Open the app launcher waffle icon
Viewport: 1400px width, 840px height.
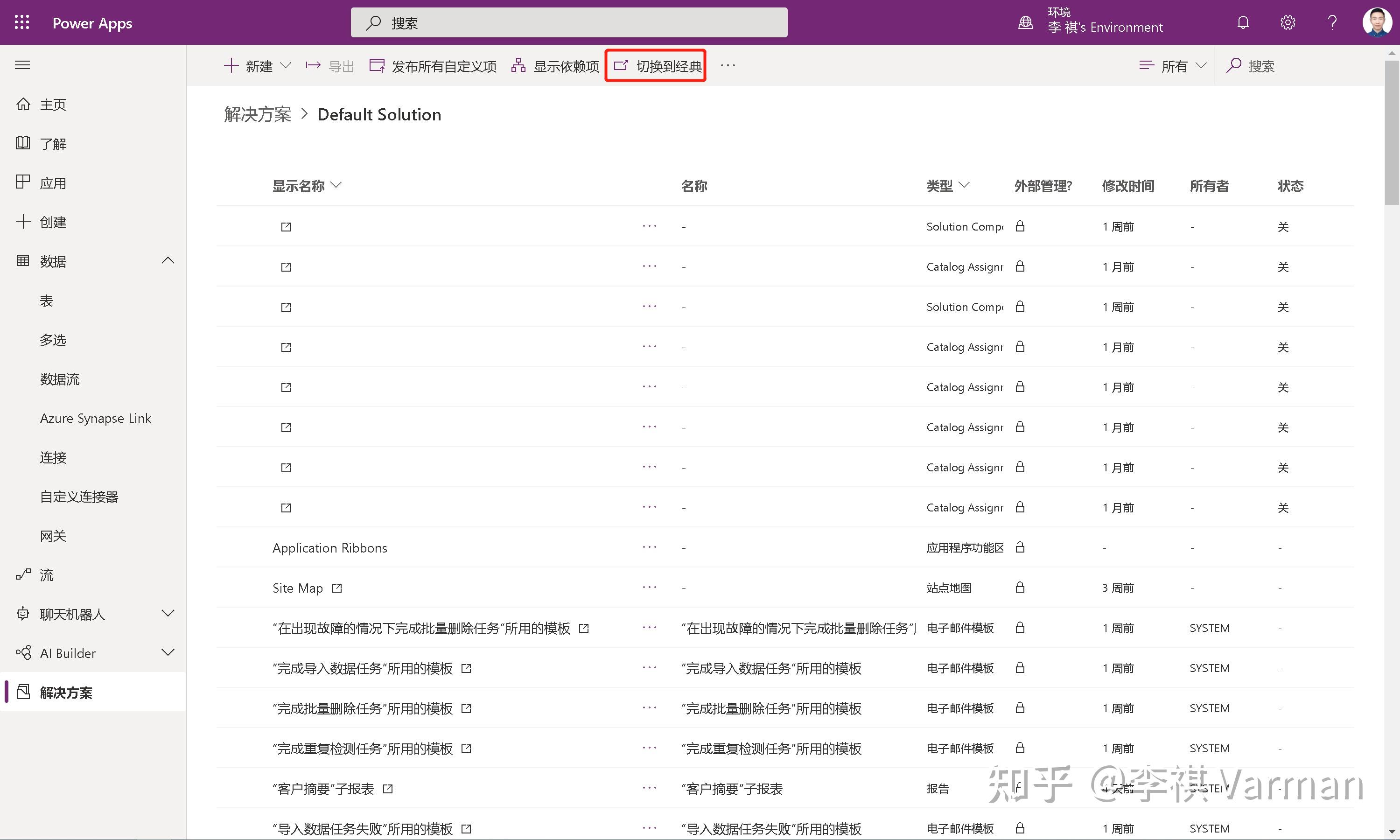22,23
